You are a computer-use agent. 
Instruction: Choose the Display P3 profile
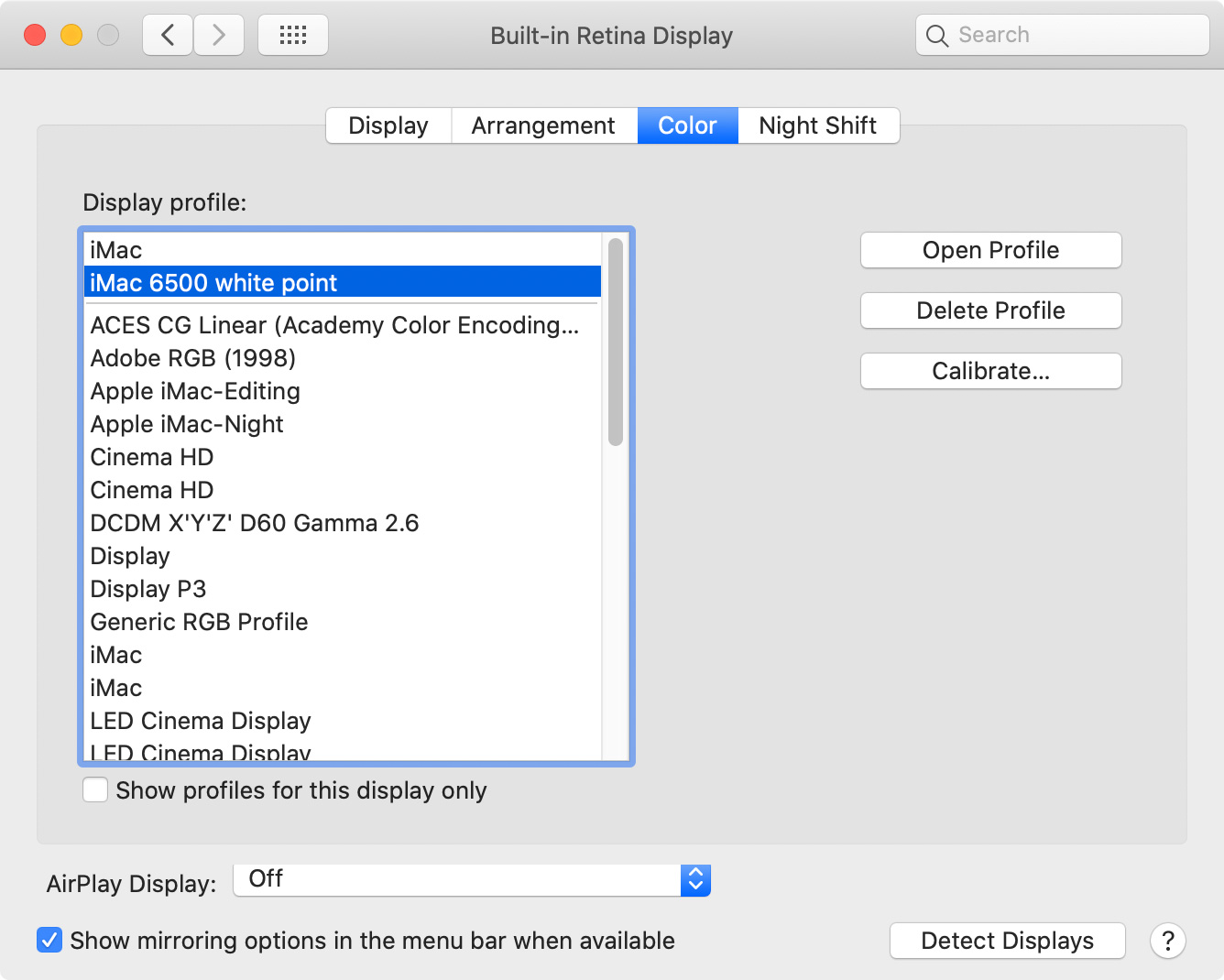point(343,589)
